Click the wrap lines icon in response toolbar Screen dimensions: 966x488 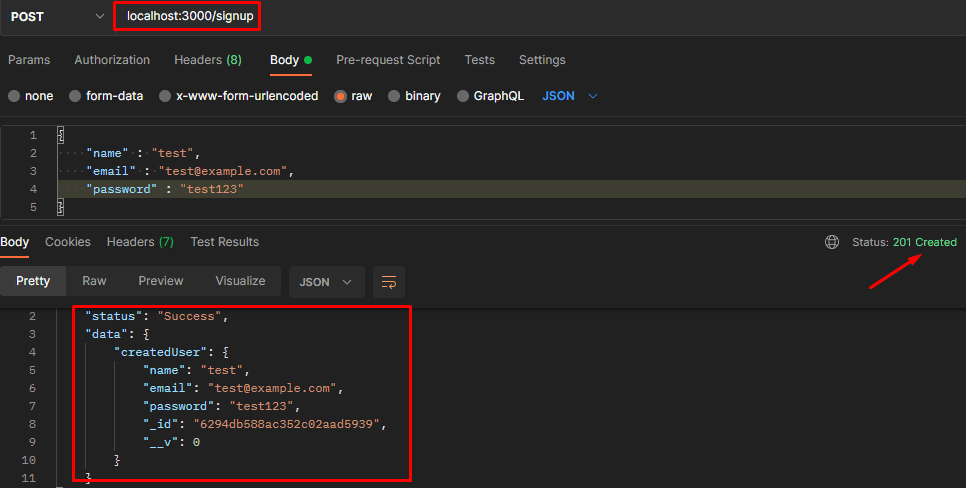[389, 282]
